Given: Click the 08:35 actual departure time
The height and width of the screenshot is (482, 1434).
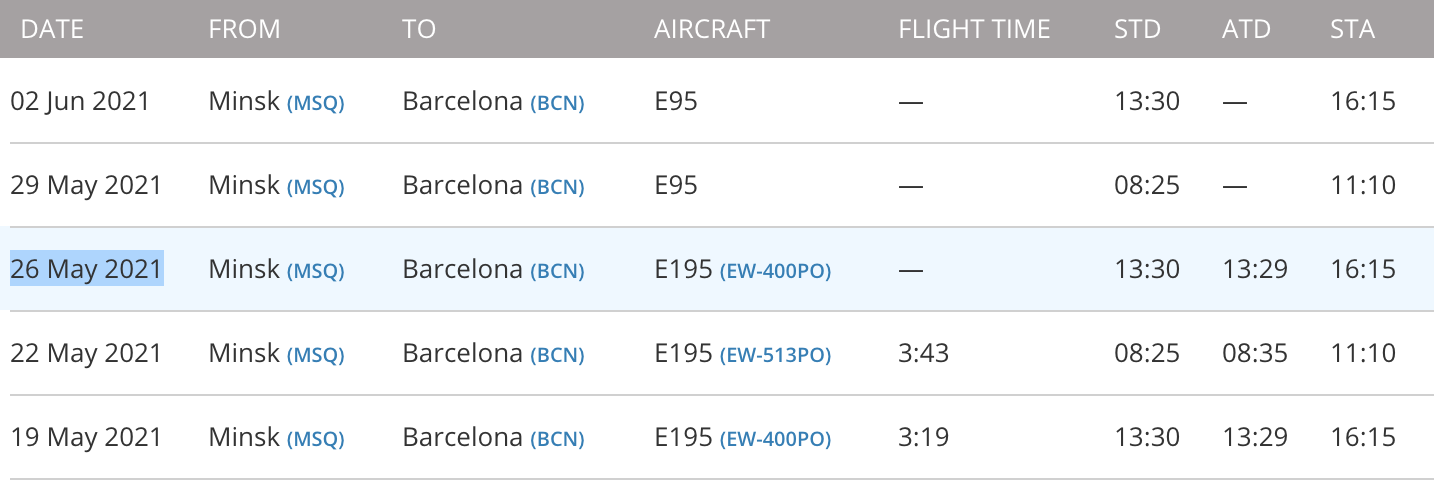Looking at the screenshot, I should tap(1254, 353).
